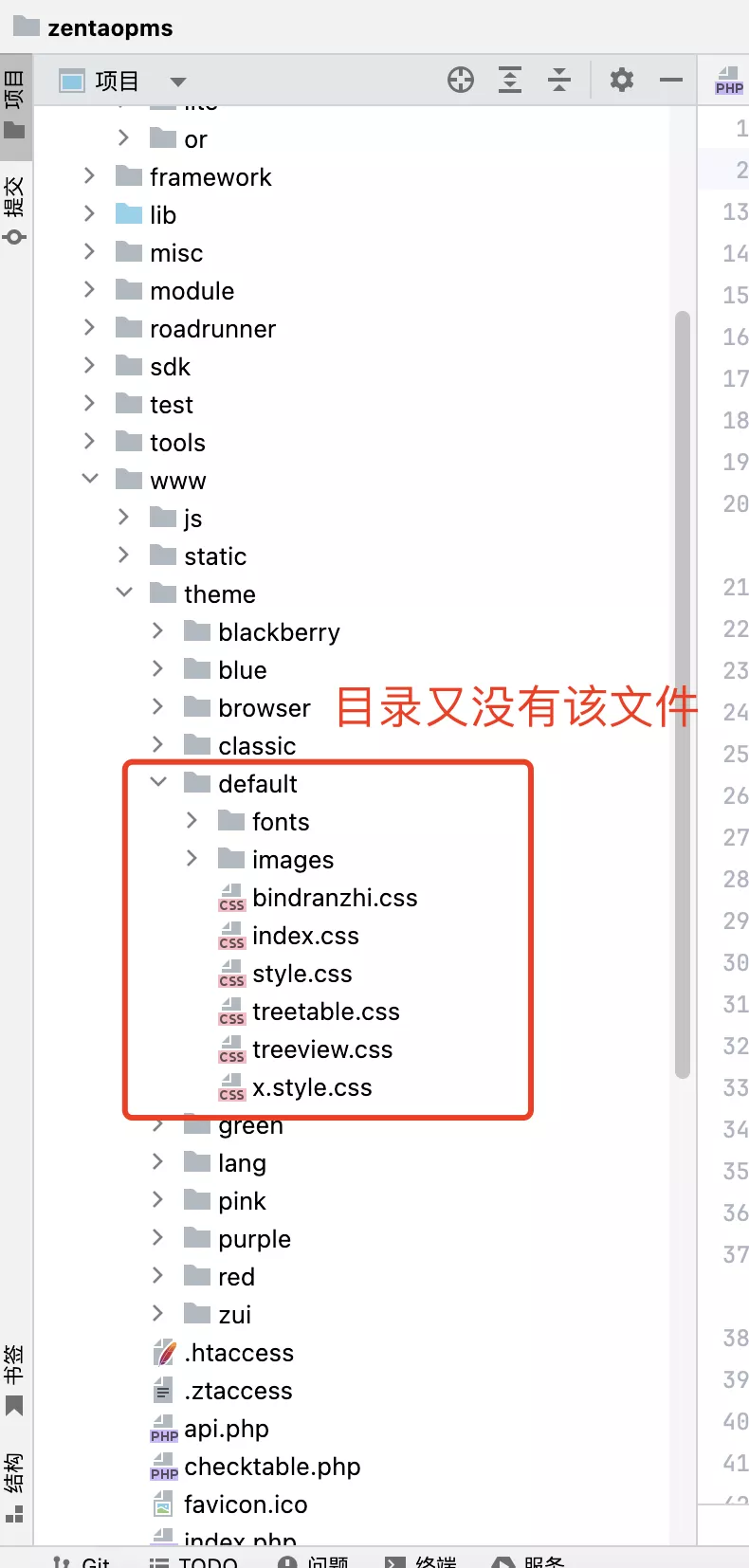This screenshot has height=1568, width=749.
Task: Expand the framework folder
Action: [89, 175]
